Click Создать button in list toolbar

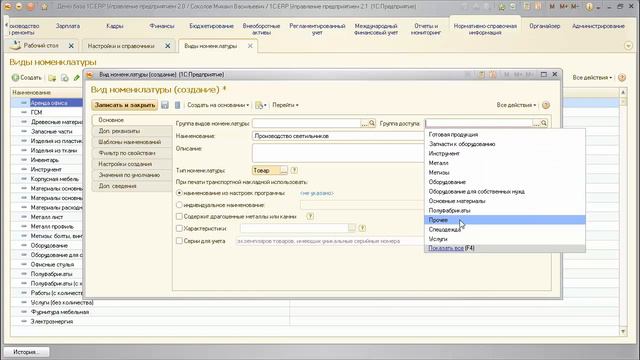27,78
